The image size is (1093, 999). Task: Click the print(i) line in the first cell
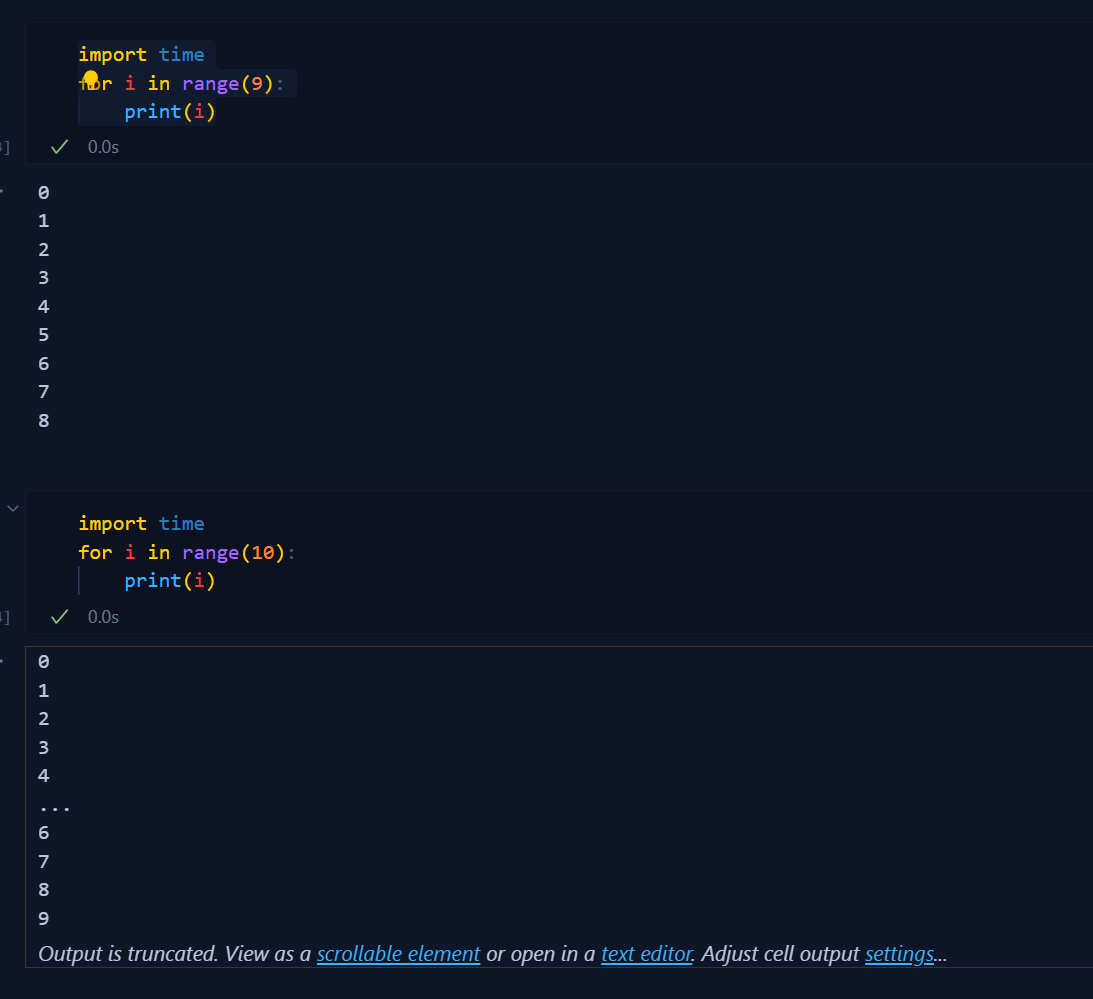(x=169, y=111)
